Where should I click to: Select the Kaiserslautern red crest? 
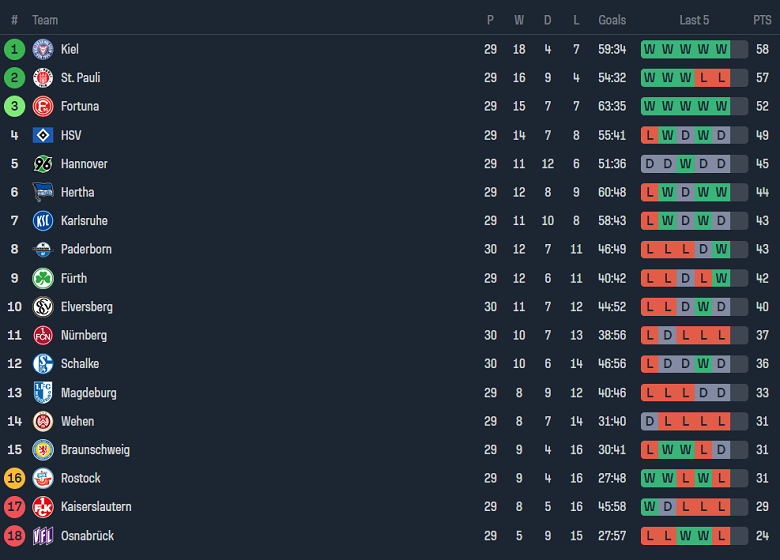coord(42,507)
